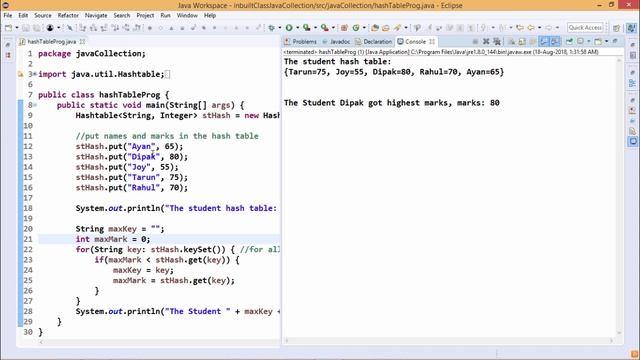Click the Open Type icon
The height and width of the screenshot is (360, 640).
(x=375, y=28)
